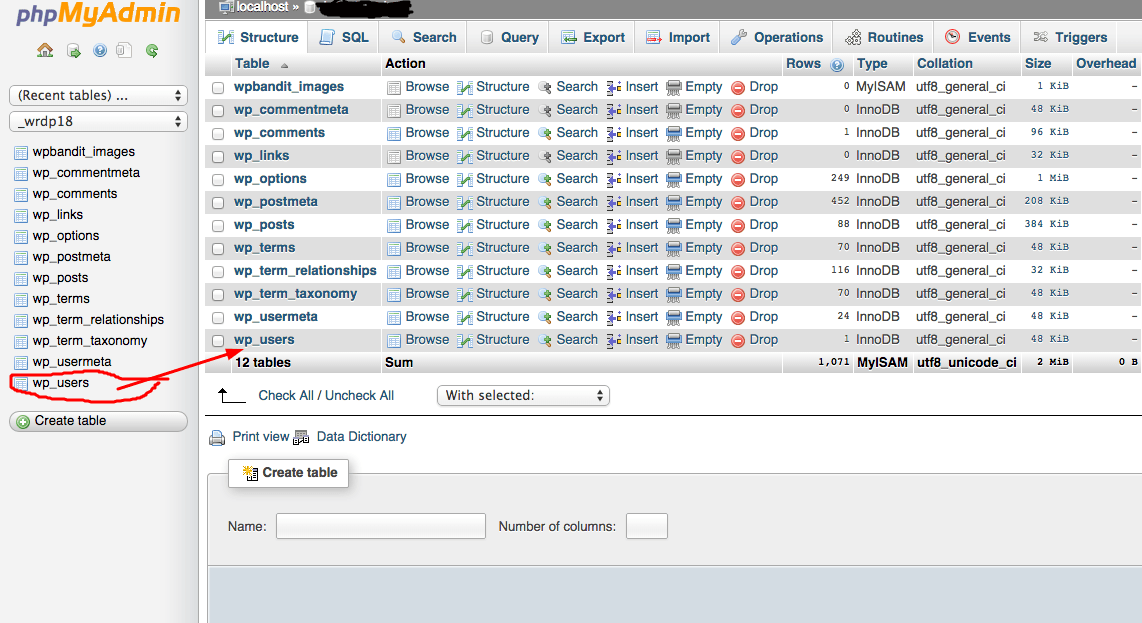1142x623 pixels.
Task: Click the help icon beside Rows header
Action: pos(836,64)
